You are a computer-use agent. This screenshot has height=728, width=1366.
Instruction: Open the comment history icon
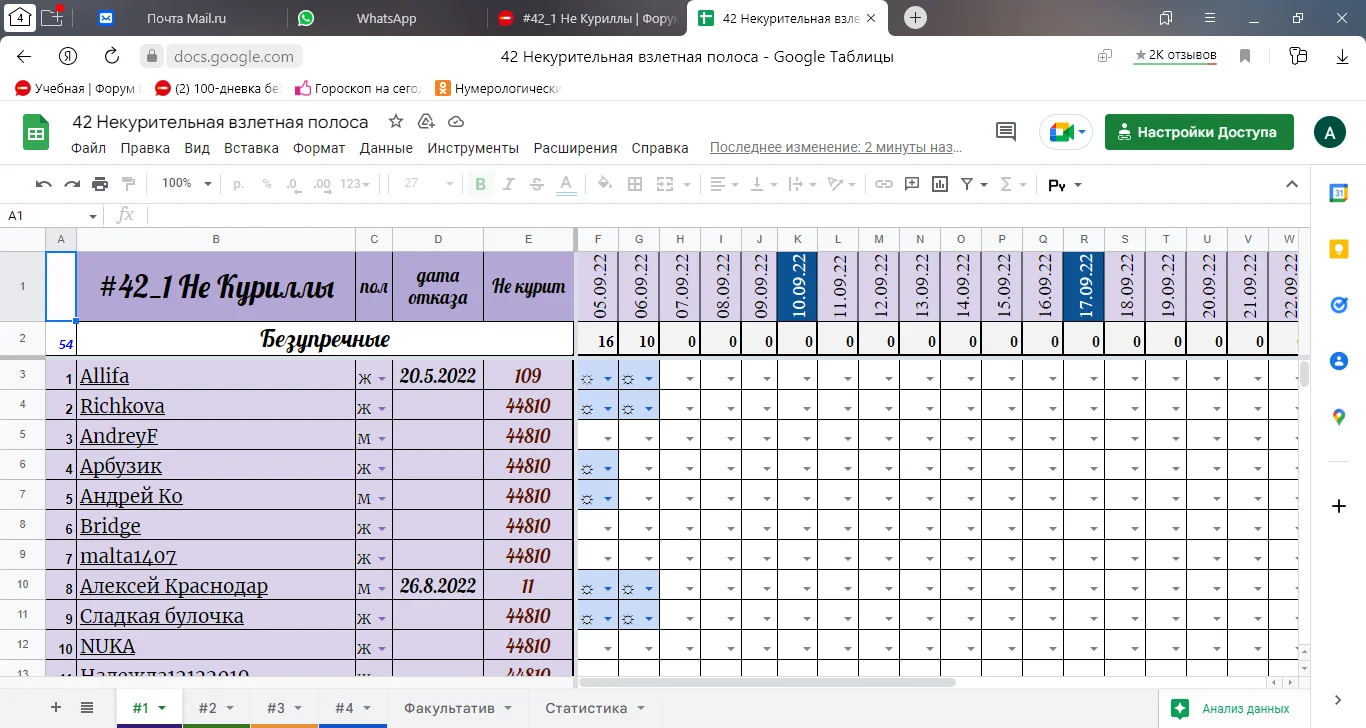tap(1005, 131)
